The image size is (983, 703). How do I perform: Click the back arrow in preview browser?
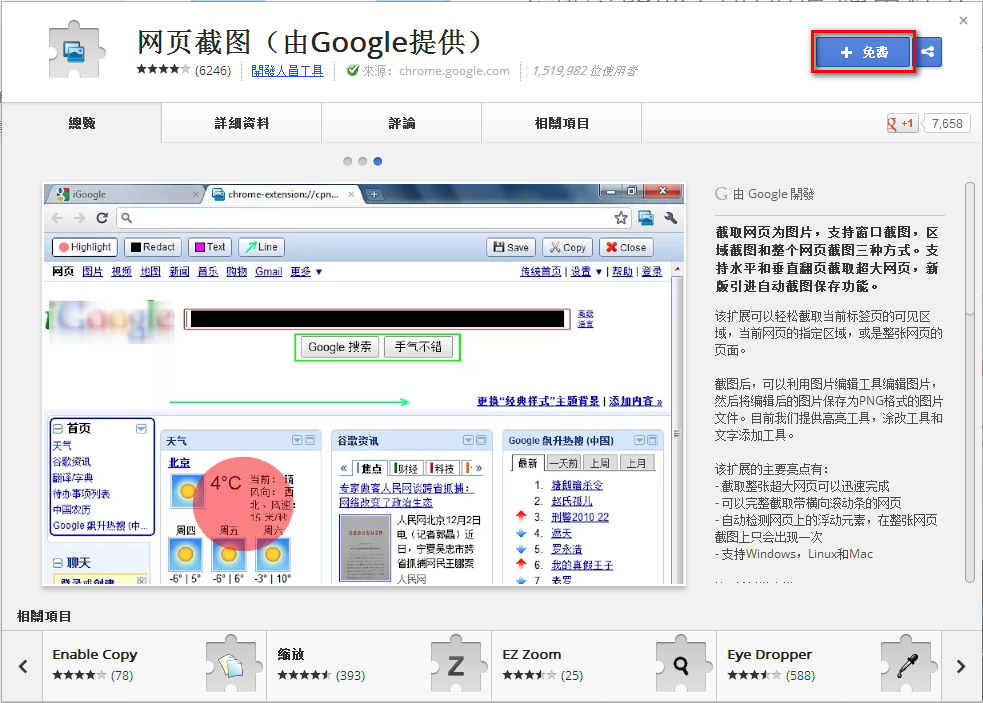click(x=58, y=218)
